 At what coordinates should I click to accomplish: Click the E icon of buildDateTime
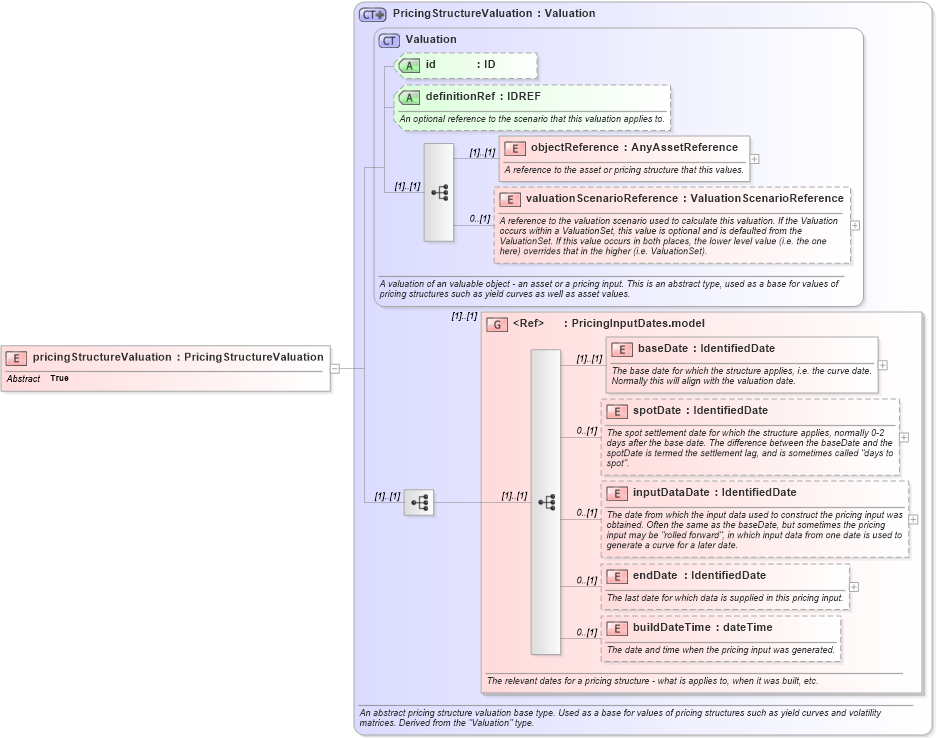coord(617,628)
